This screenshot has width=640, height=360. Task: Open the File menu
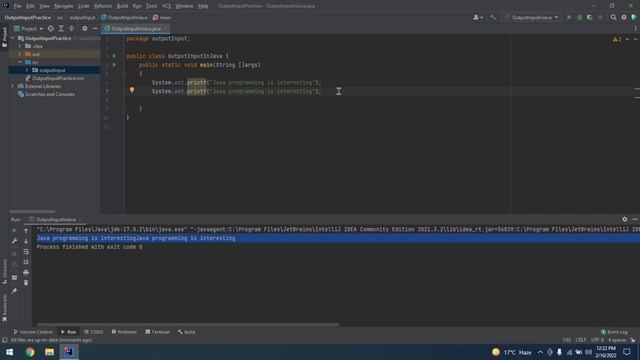click(18, 6)
